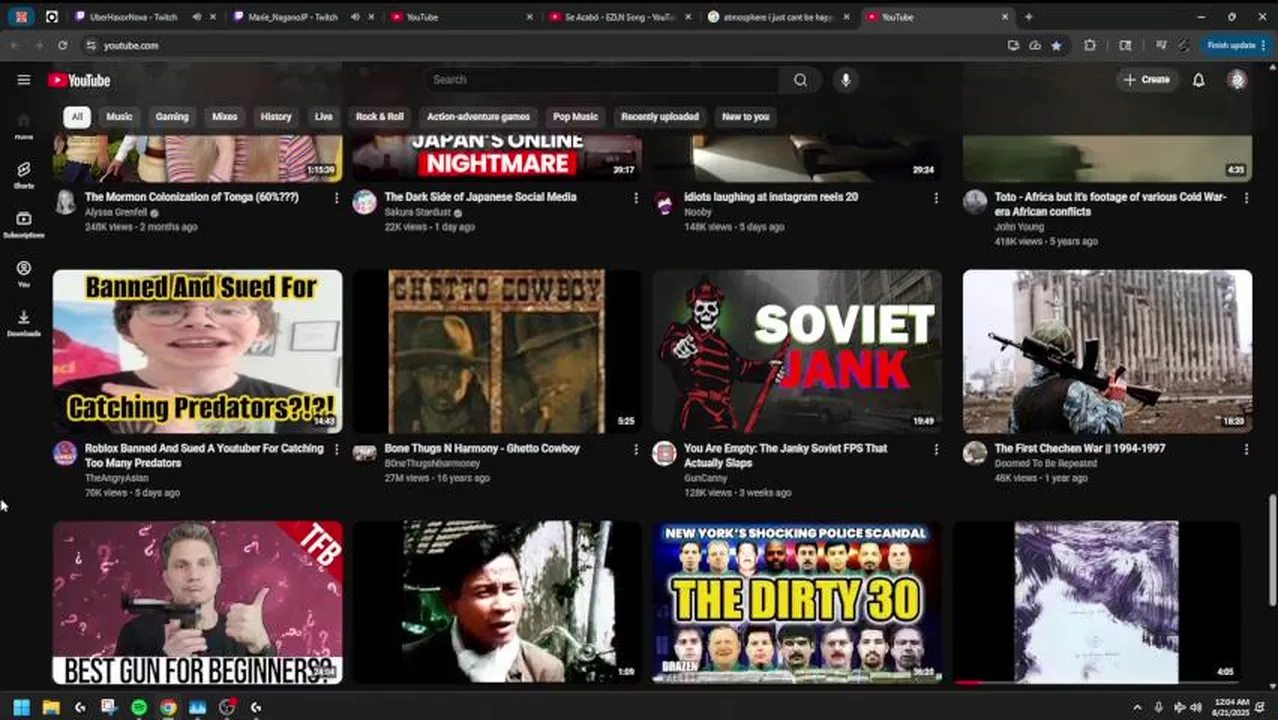Start voice search with the microphone
The height and width of the screenshot is (720, 1278).
(x=846, y=80)
